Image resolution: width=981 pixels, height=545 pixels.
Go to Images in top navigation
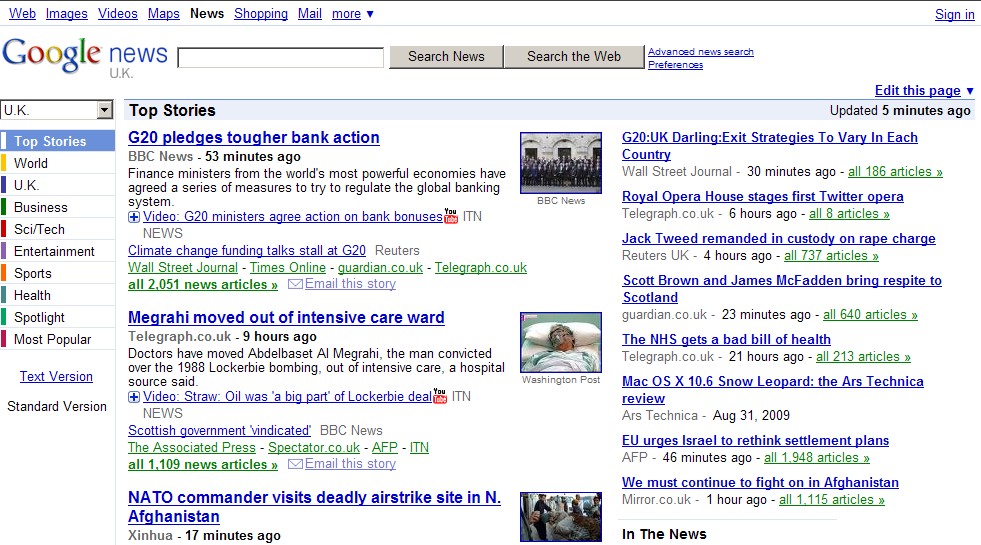(x=67, y=13)
